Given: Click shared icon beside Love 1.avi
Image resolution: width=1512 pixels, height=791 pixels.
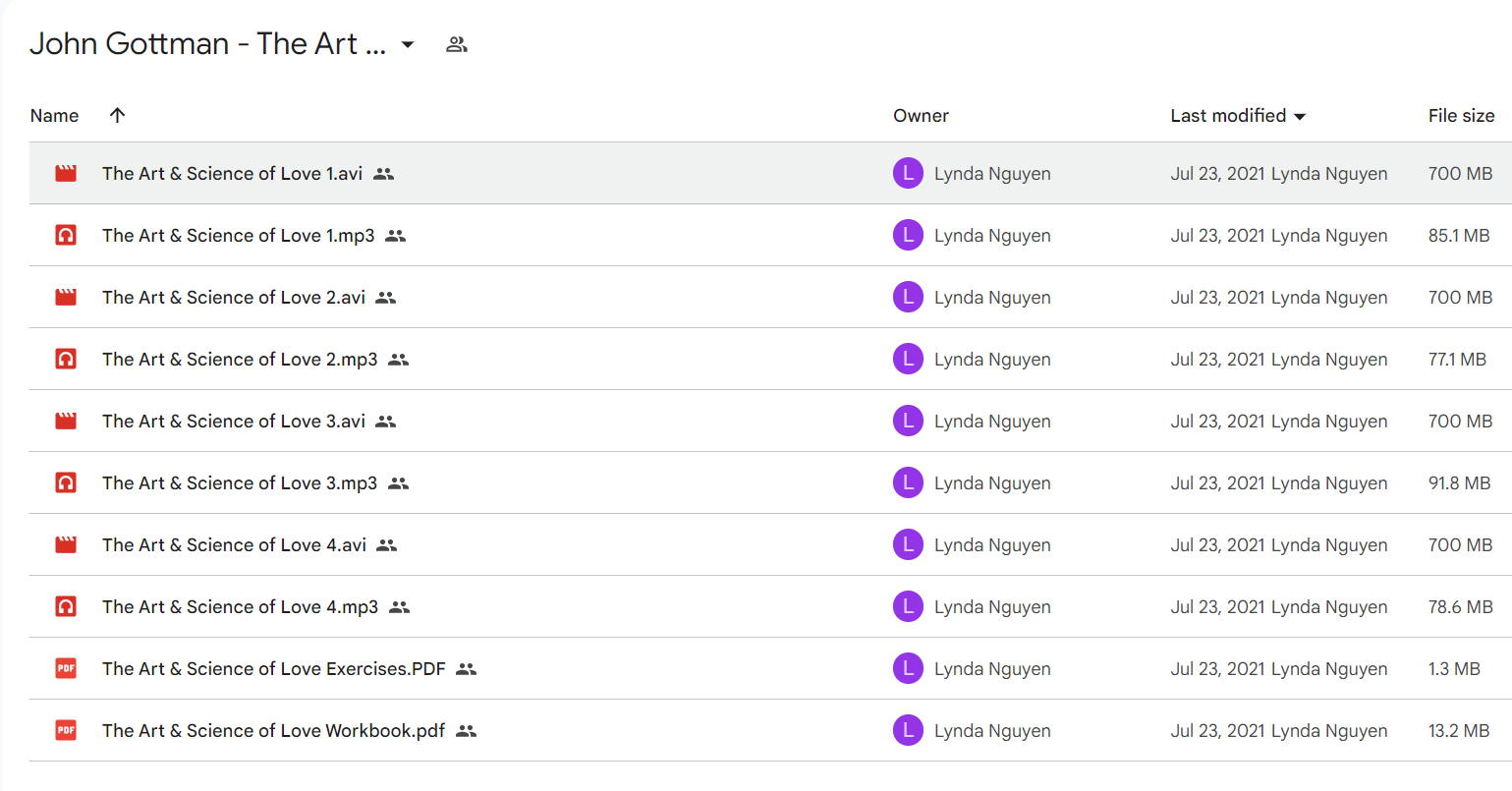Looking at the screenshot, I should click(x=384, y=174).
